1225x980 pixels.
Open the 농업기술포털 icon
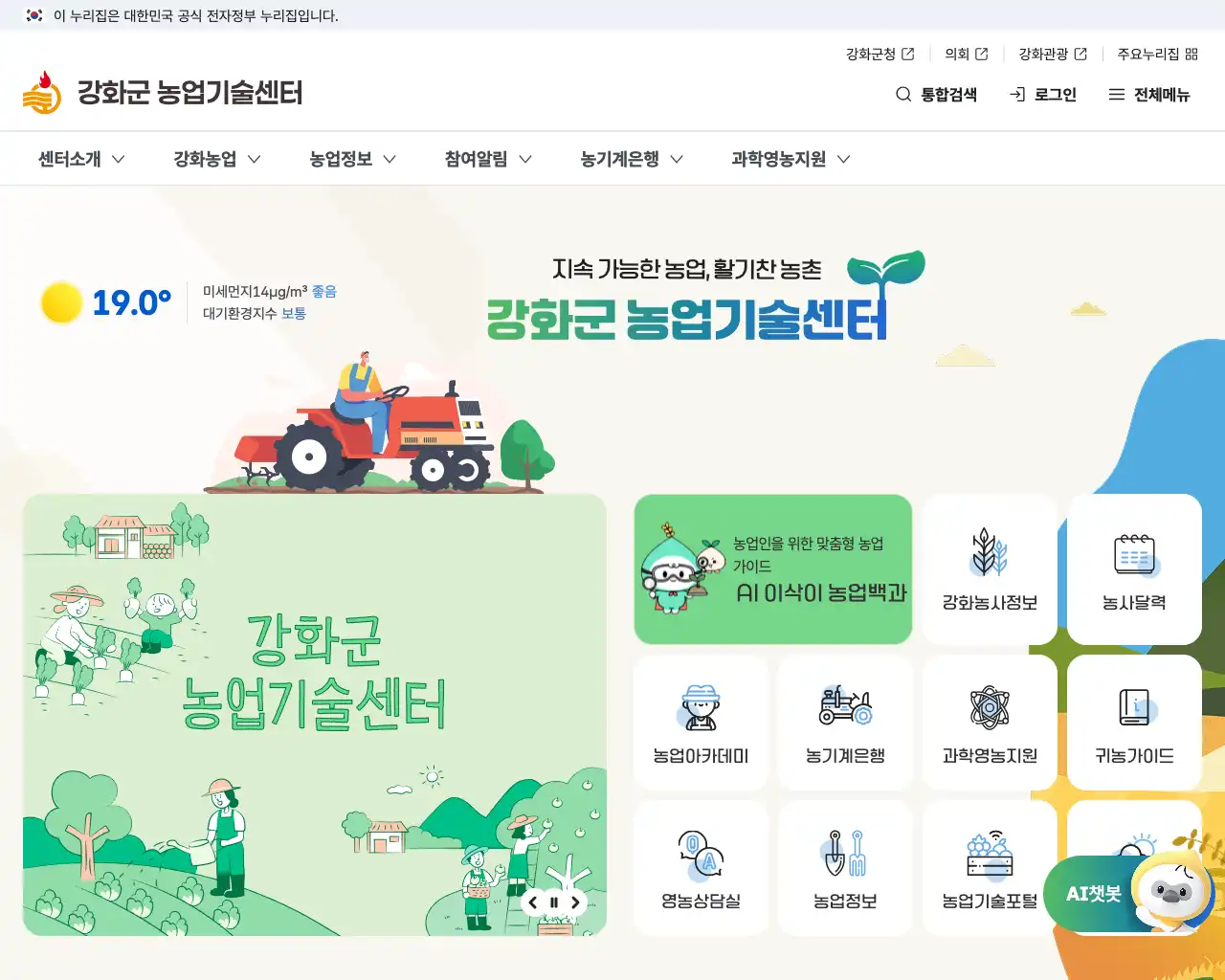pos(990,855)
